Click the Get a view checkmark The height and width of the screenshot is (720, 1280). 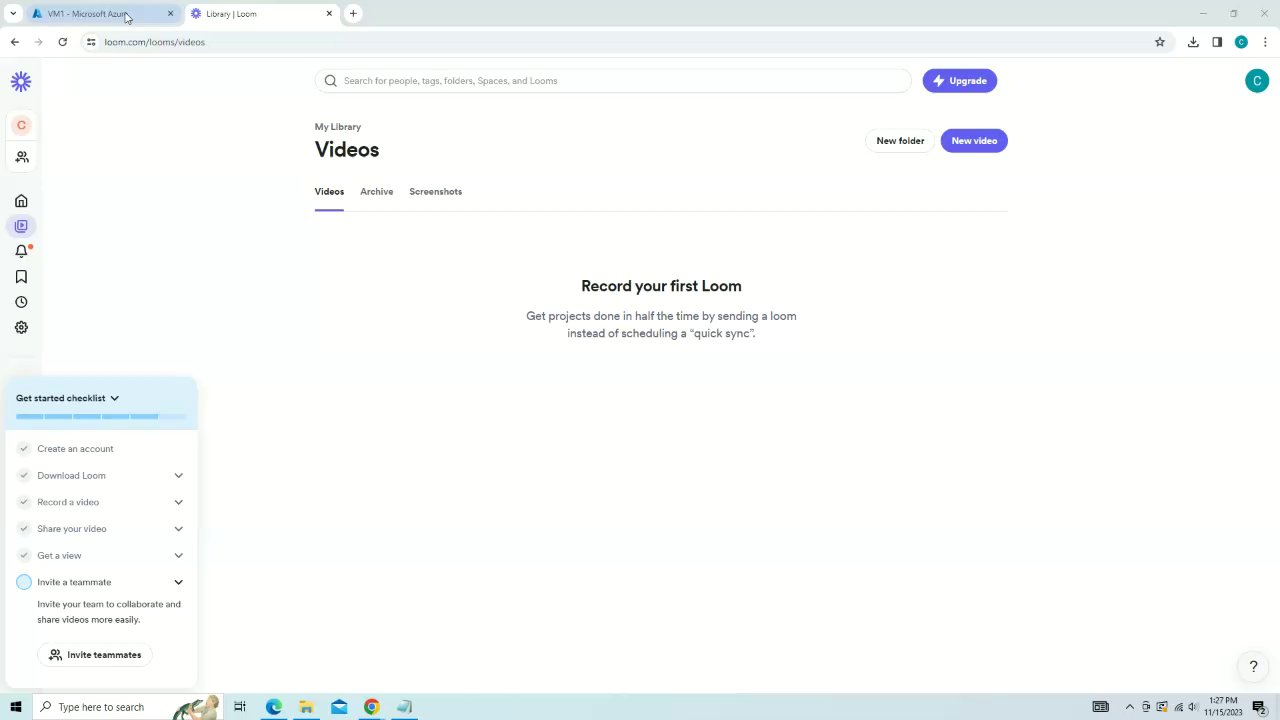[x=24, y=555]
